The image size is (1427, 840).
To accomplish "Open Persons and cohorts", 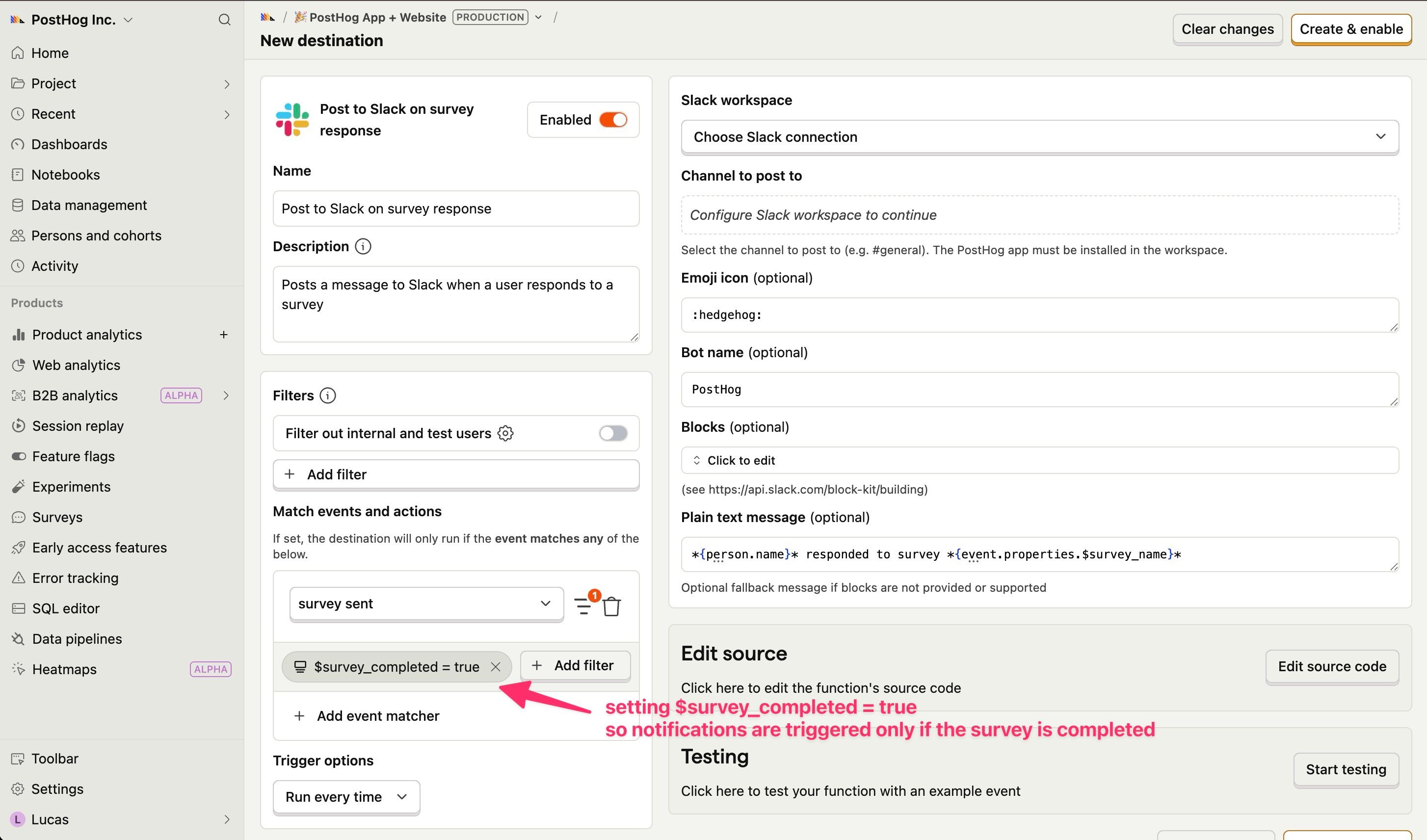I will (x=96, y=236).
